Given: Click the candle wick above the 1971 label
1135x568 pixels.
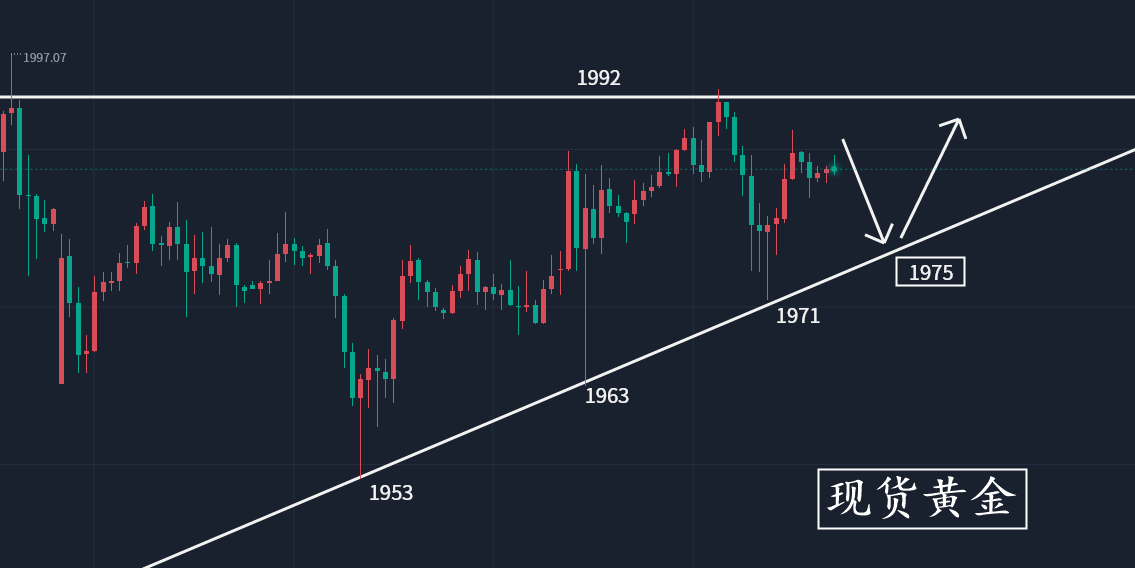Looking at the screenshot, I should click(767, 270).
